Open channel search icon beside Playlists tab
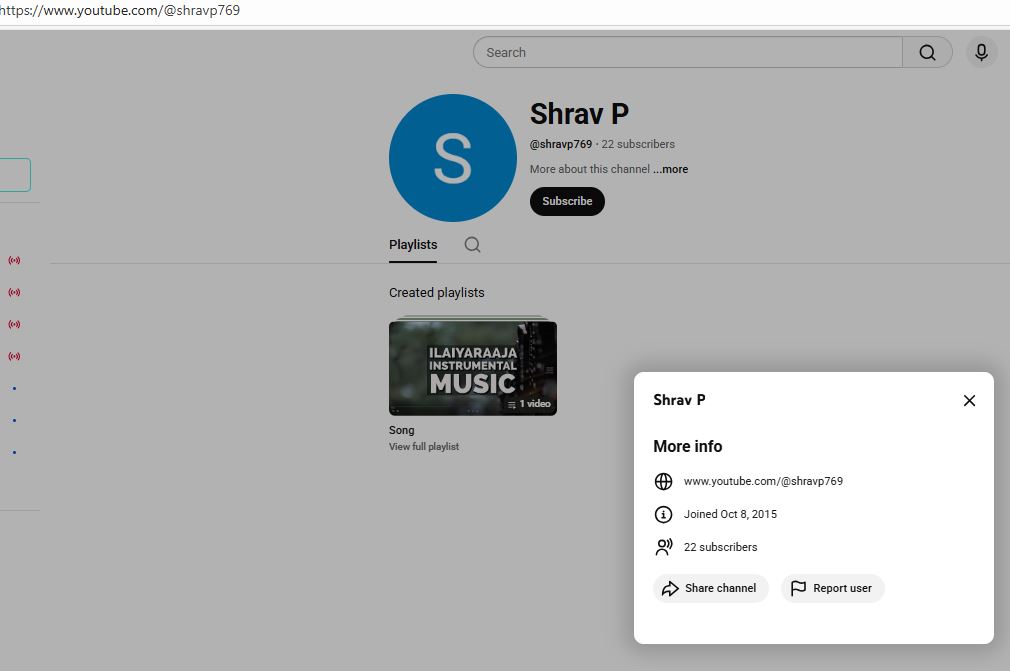1010x671 pixels. pyautogui.click(x=472, y=245)
